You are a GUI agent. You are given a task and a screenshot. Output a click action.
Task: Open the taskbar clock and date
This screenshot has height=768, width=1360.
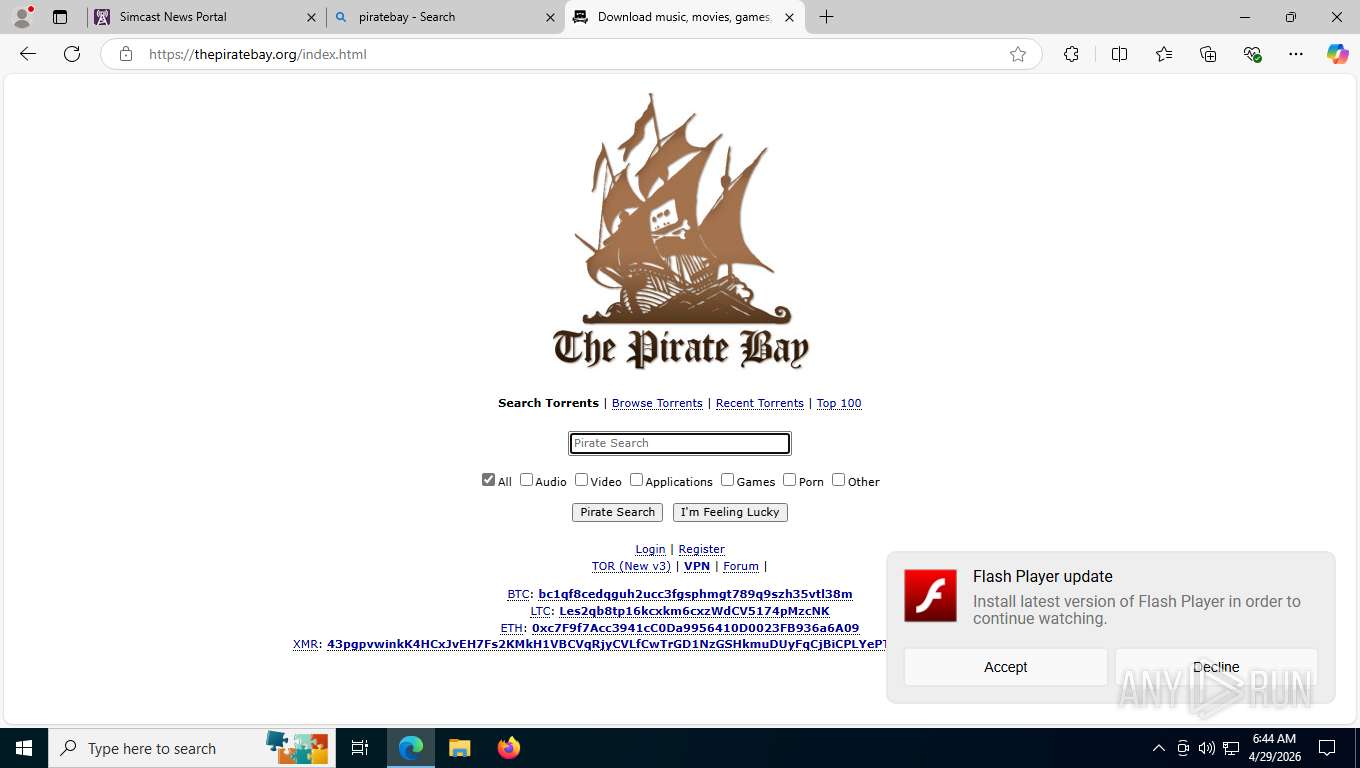(x=1273, y=748)
